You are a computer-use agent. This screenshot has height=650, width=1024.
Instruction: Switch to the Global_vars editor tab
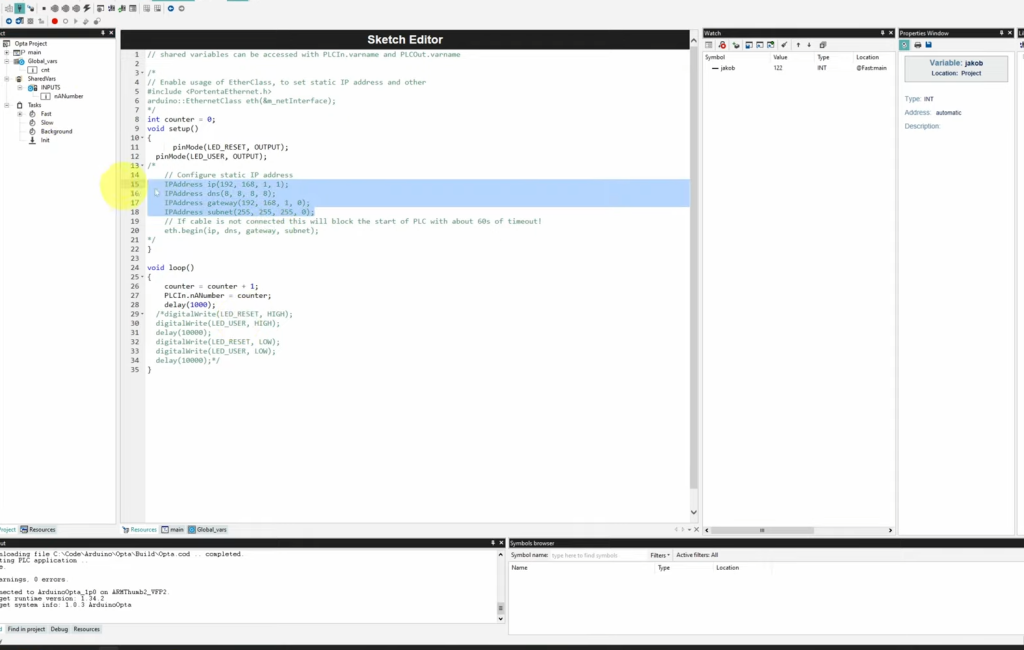tap(208, 530)
